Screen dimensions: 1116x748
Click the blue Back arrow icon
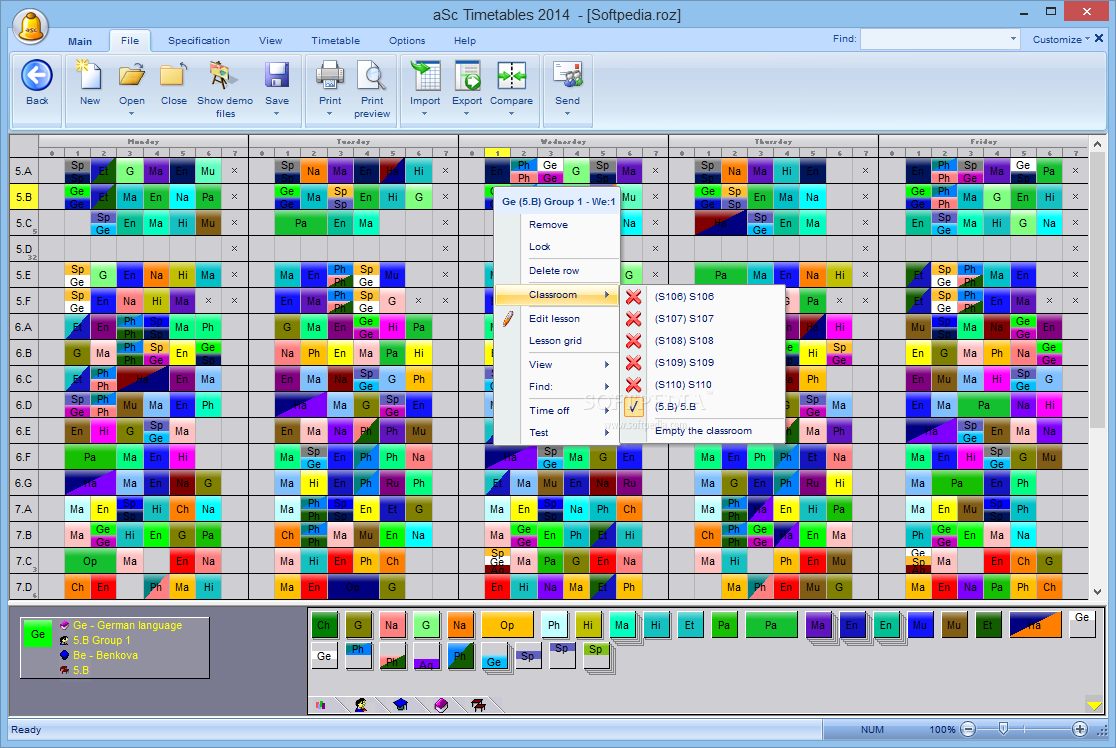tap(37, 75)
